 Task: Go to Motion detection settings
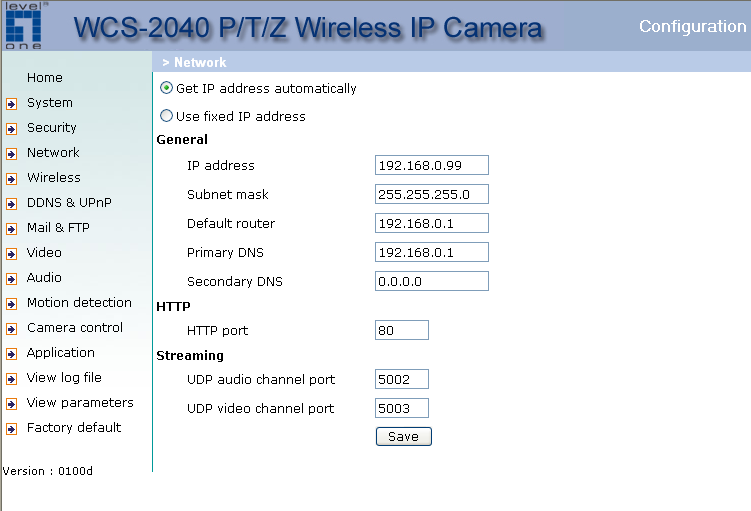(x=79, y=303)
